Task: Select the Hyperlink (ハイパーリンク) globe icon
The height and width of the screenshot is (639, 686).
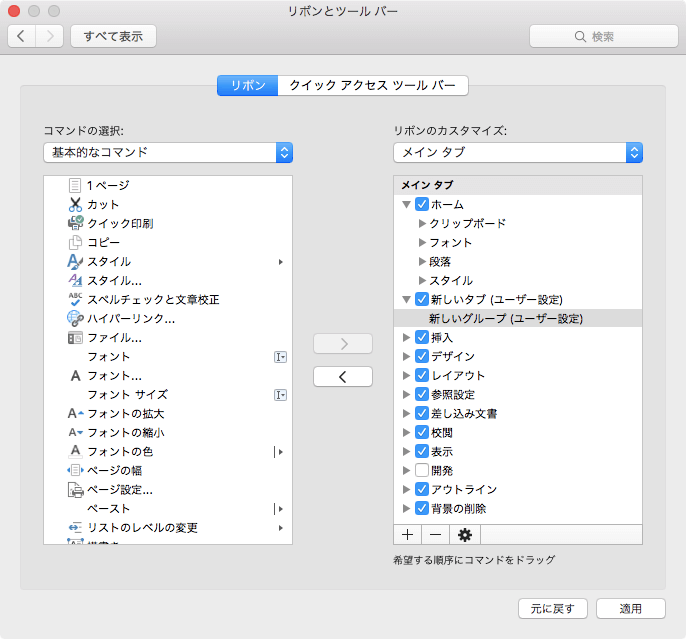Action: 75,318
